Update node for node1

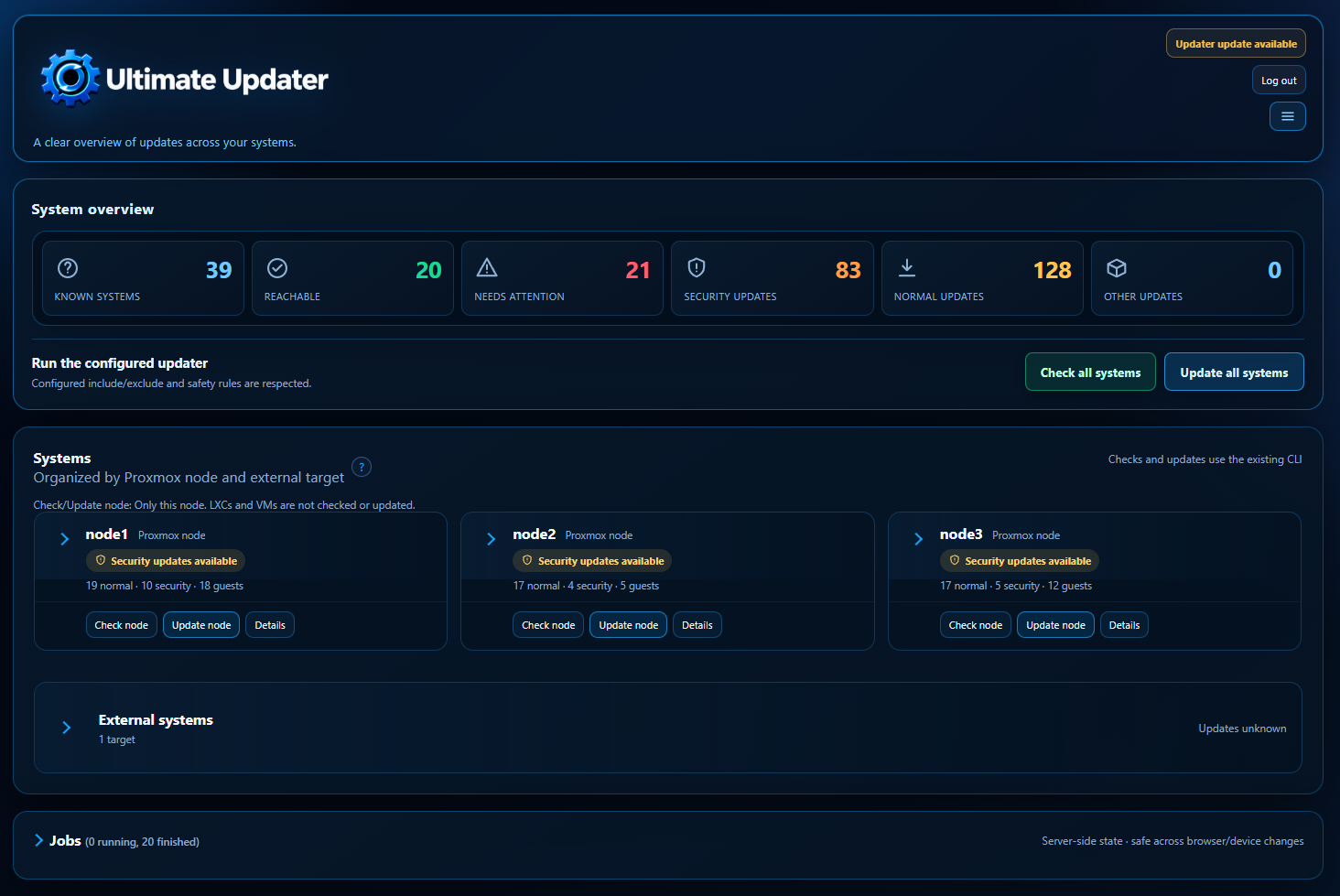pyautogui.click(x=201, y=625)
